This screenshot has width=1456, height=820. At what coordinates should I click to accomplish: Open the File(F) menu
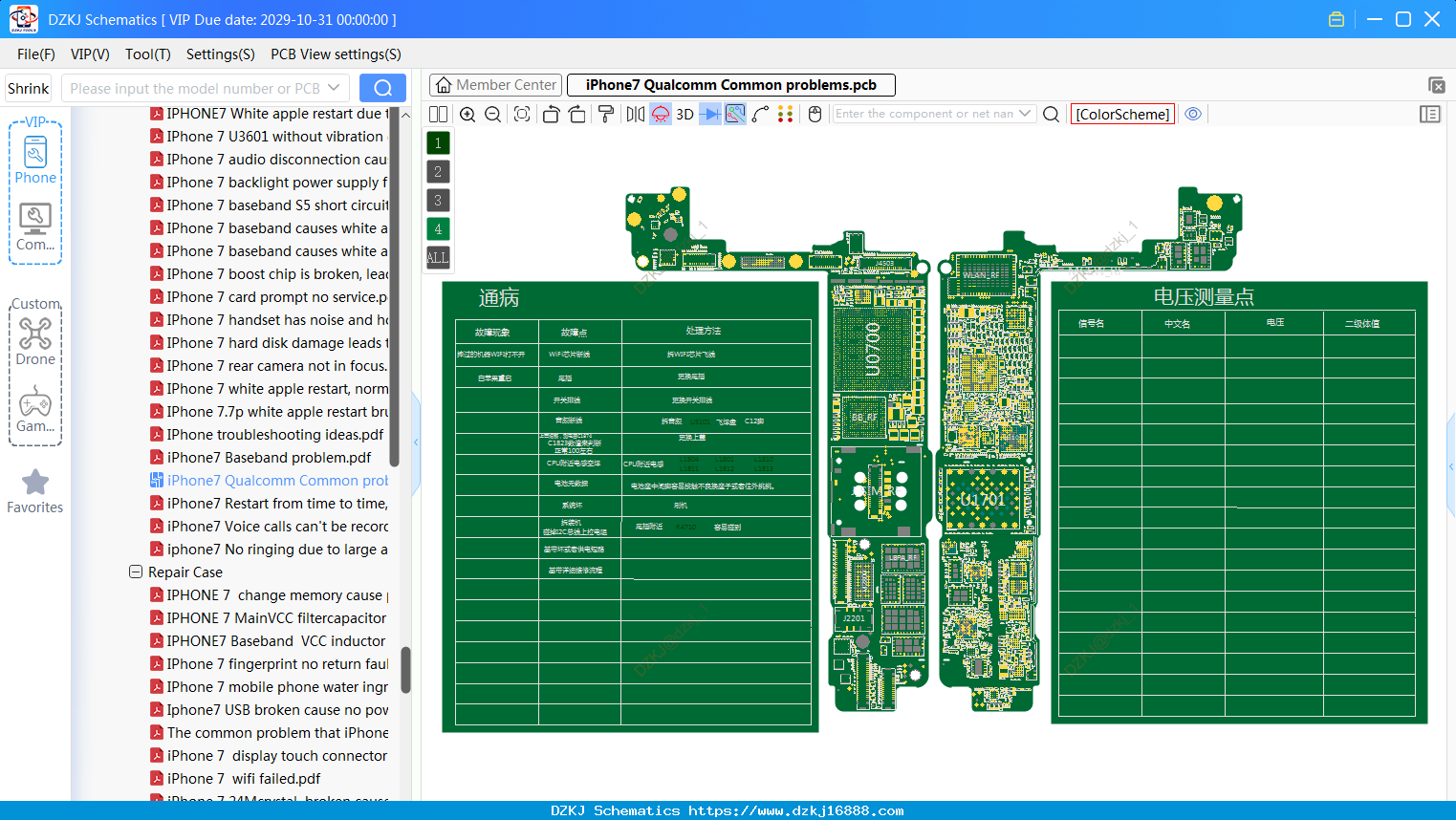(36, 54)
